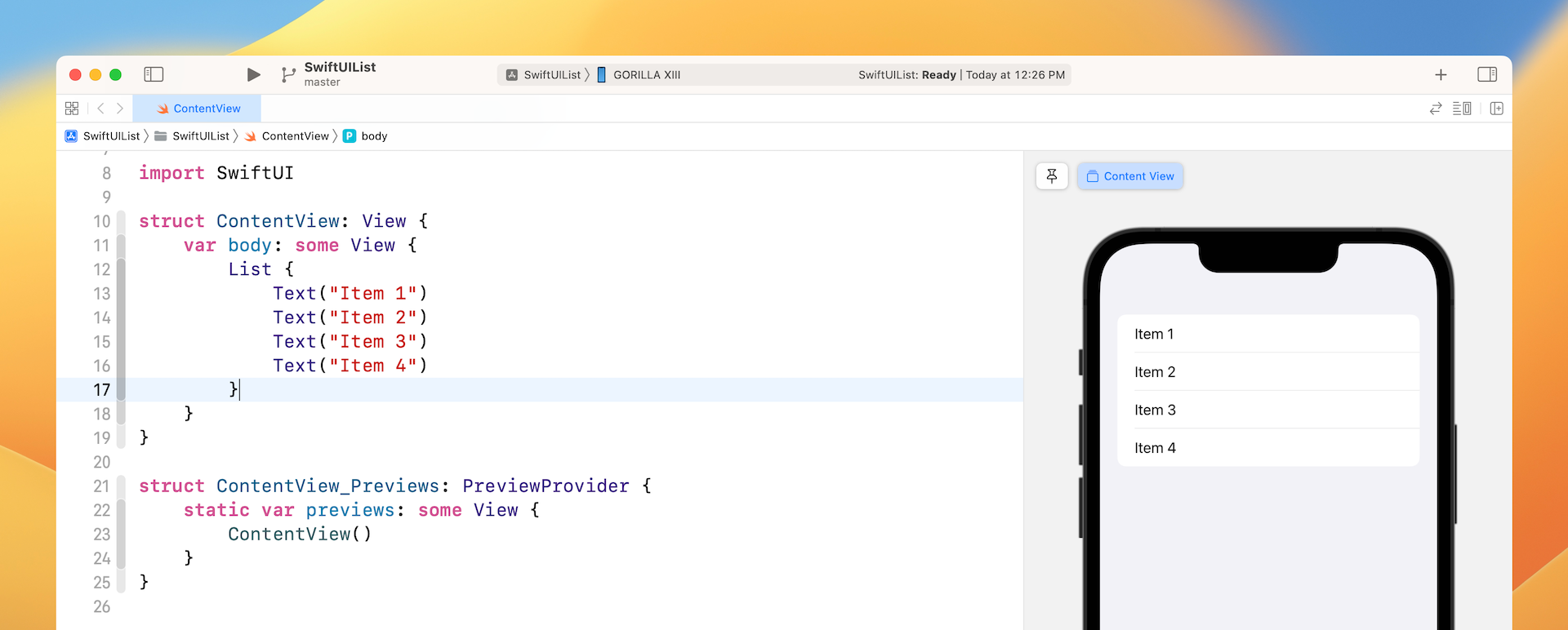Toggle the navigator sidebar panel
The image size is (1568, 630).
point(154,74)
